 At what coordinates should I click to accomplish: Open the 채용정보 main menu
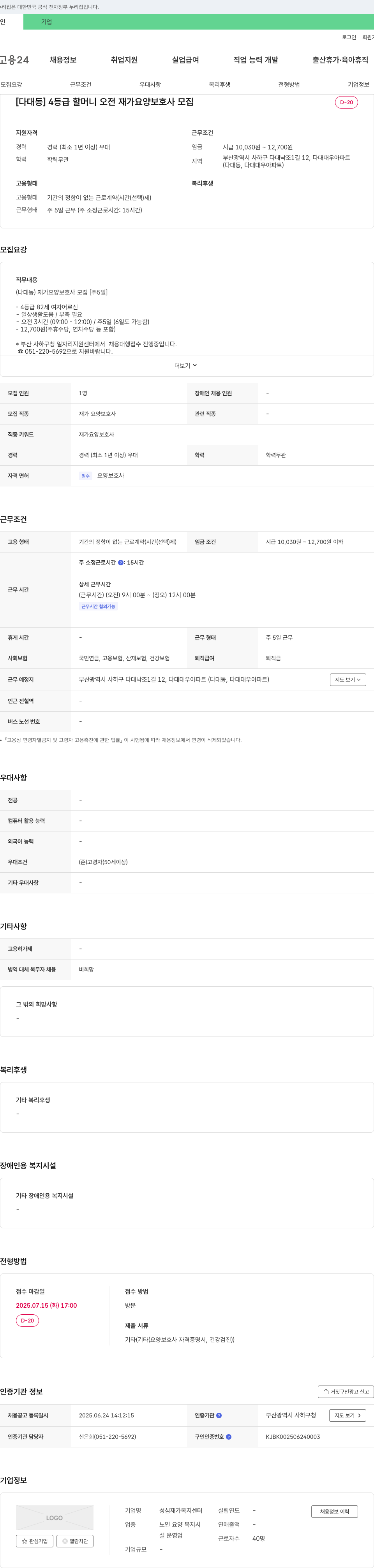coord(63,60)
